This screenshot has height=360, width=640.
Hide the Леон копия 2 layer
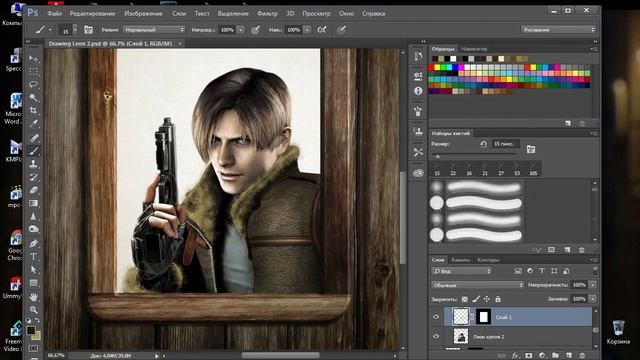(x=436, y=336)
